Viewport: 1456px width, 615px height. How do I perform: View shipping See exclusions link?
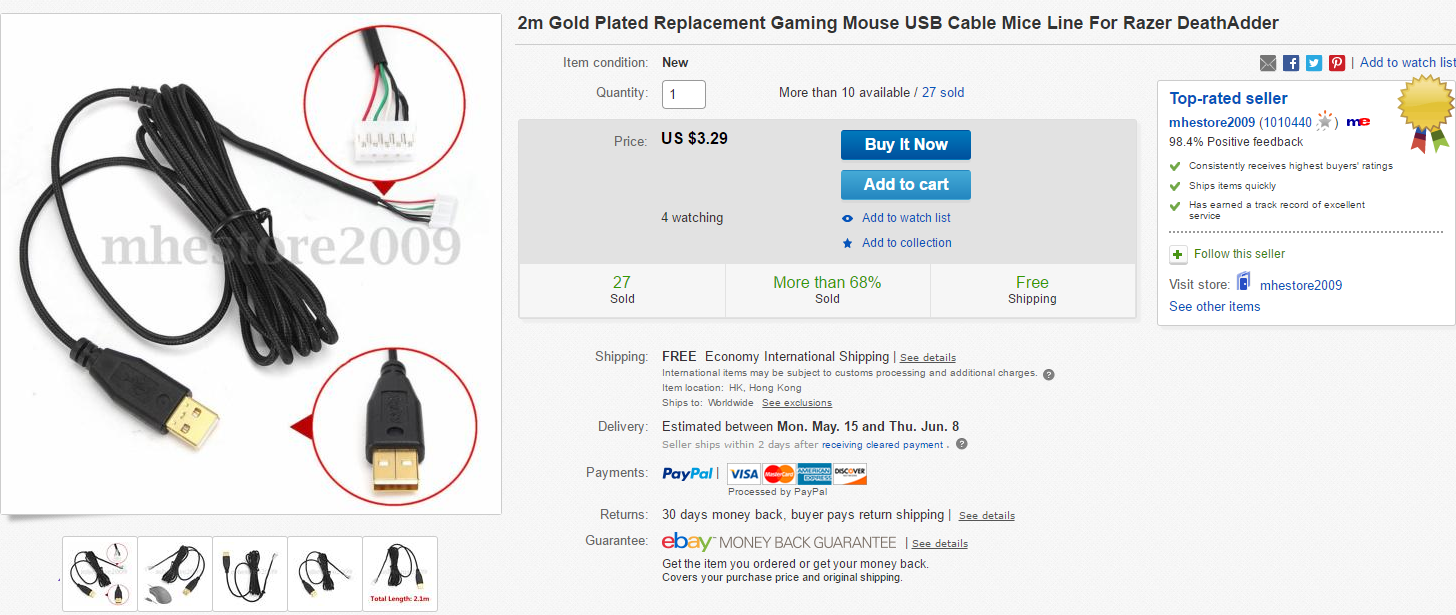click(x=796, y=403)
